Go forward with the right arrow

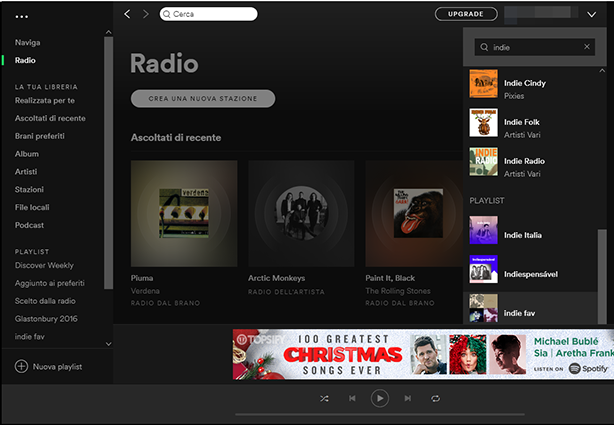pos(146,14)
